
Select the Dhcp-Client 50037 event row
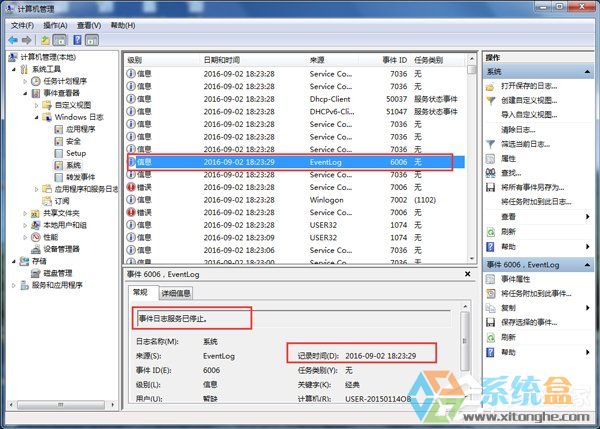(x=295, y=99)
